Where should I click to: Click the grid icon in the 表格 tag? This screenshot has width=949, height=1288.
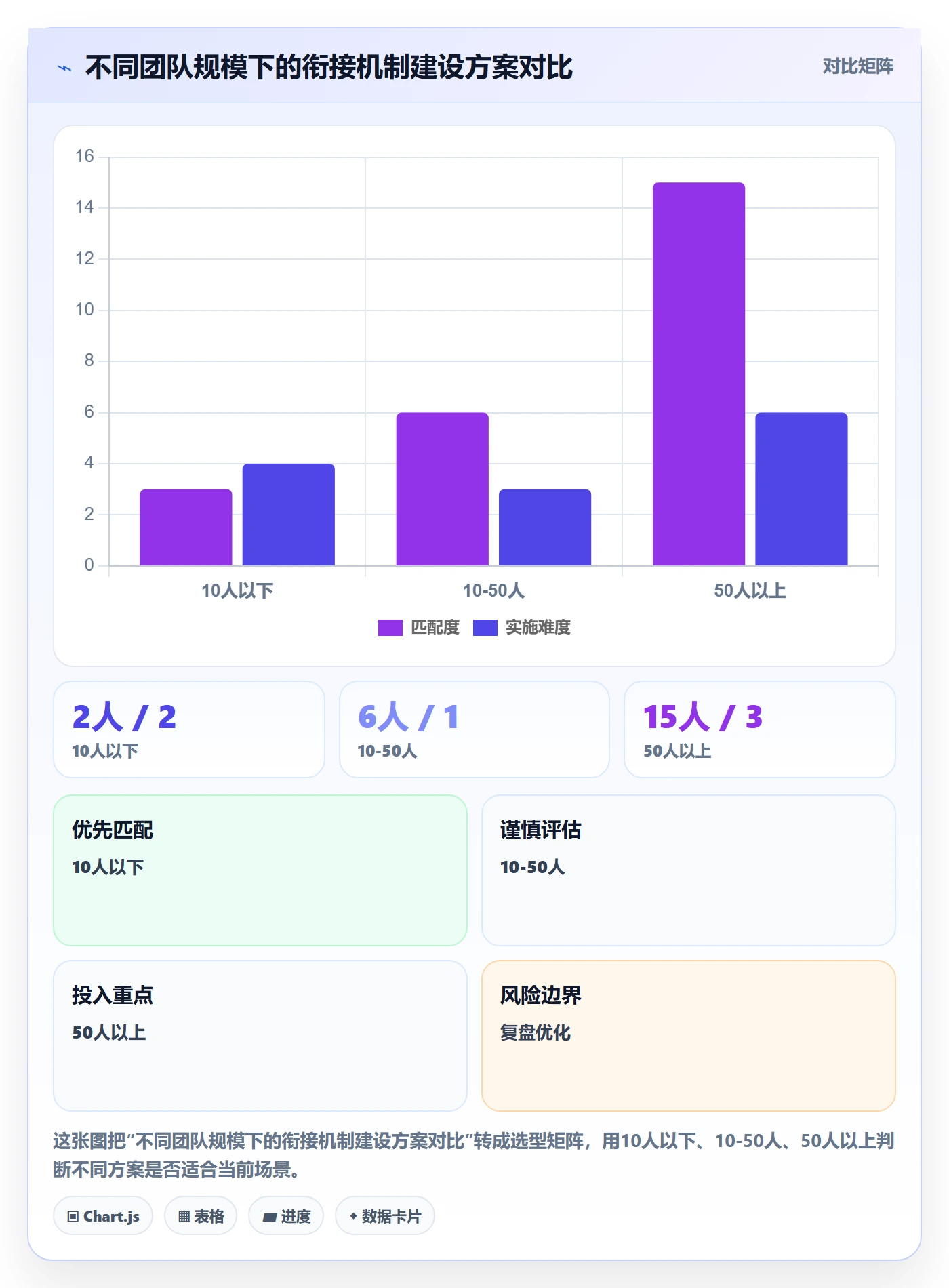[184, 1216]
